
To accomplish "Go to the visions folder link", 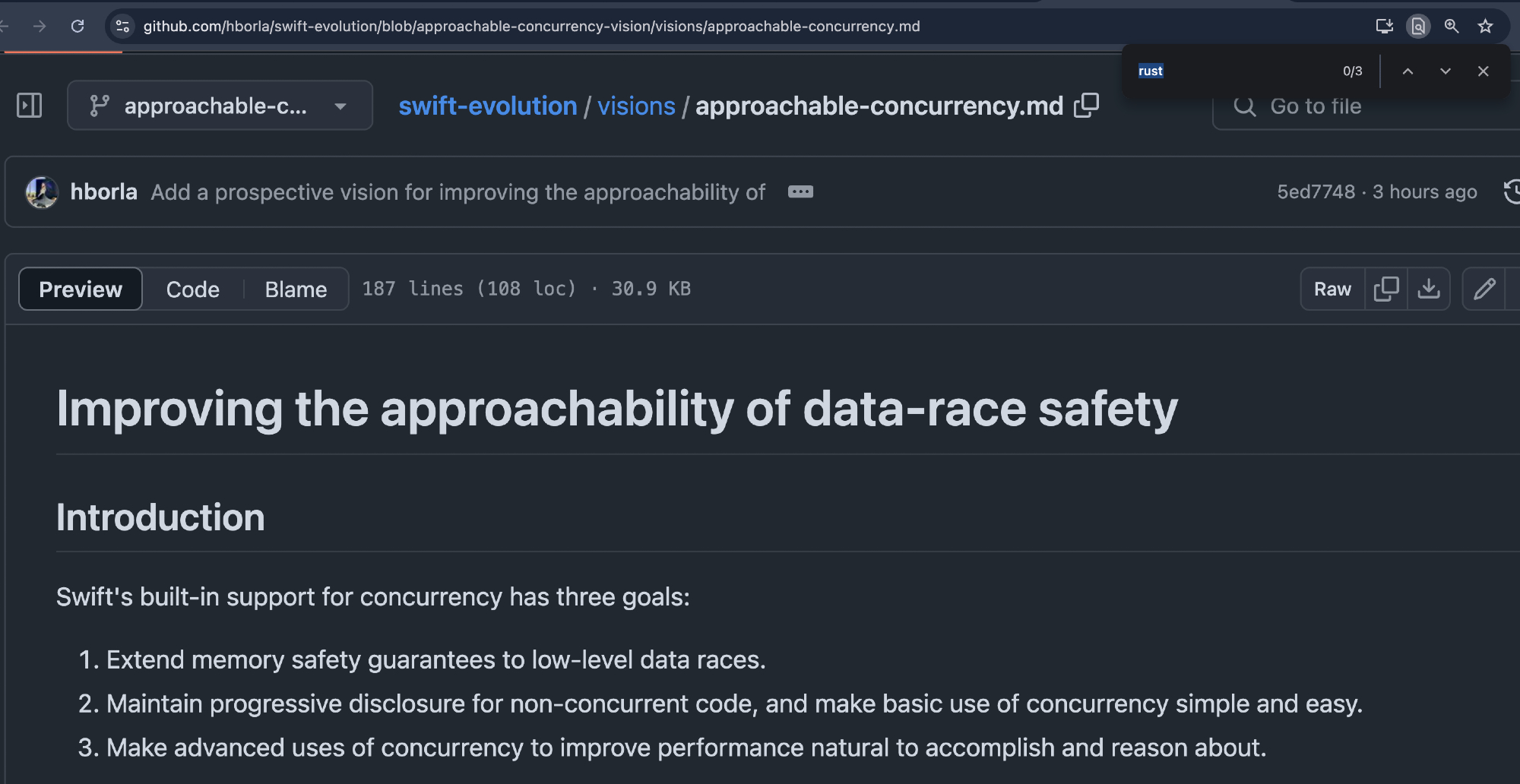I will (x=635, y=106).
